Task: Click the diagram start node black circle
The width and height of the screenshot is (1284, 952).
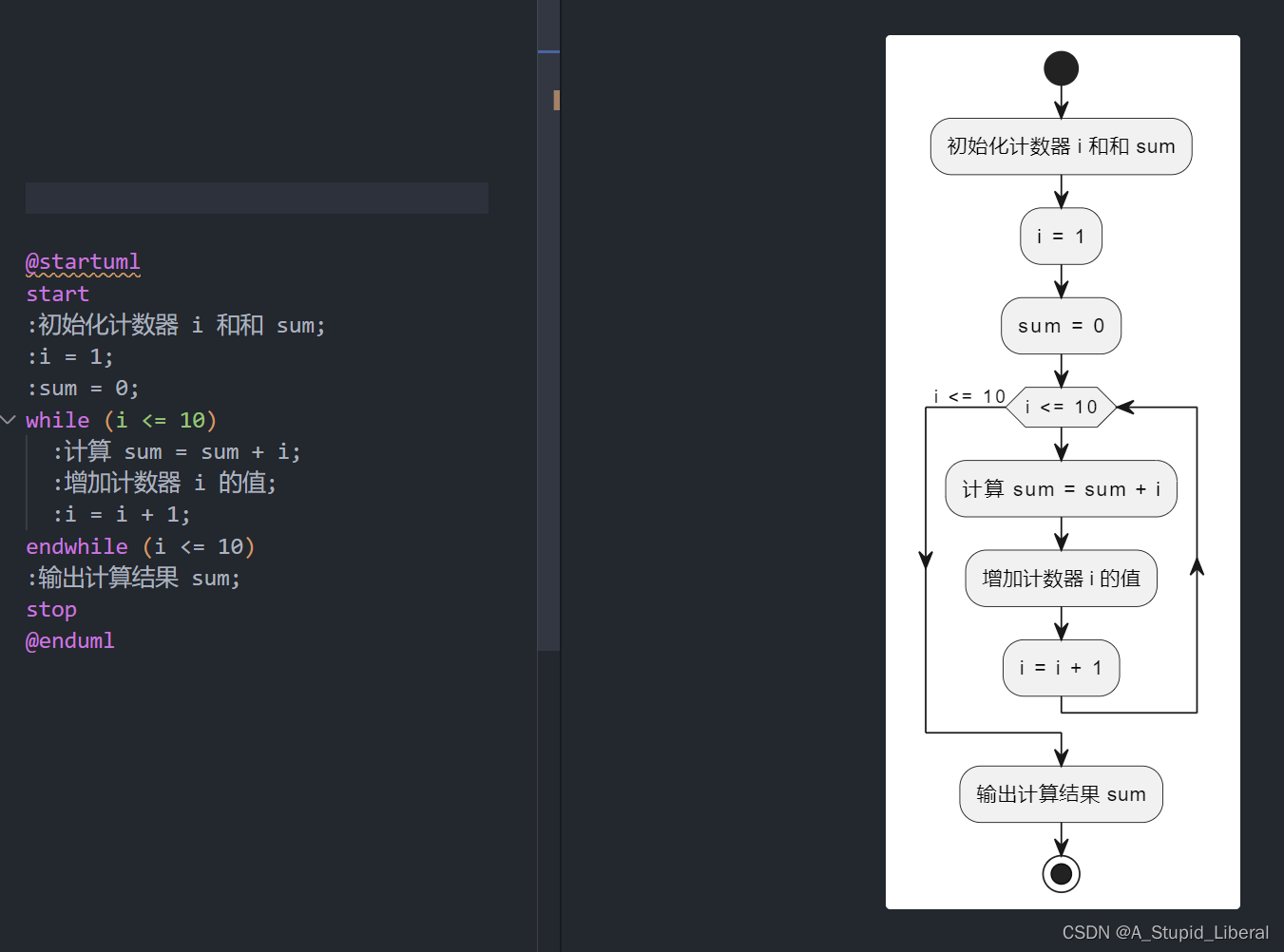Action: (1061, 68)
